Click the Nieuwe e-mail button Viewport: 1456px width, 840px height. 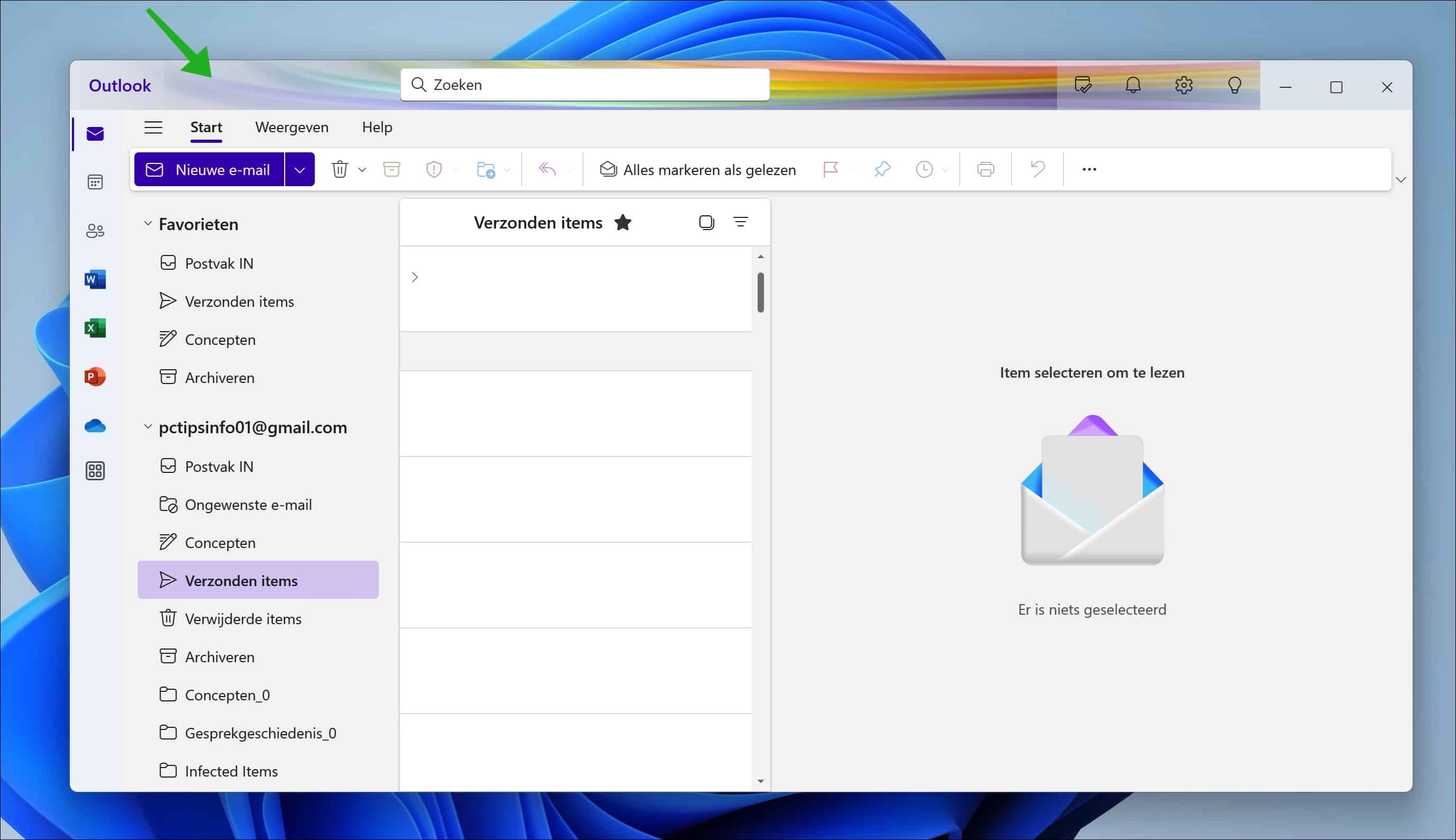210,170
